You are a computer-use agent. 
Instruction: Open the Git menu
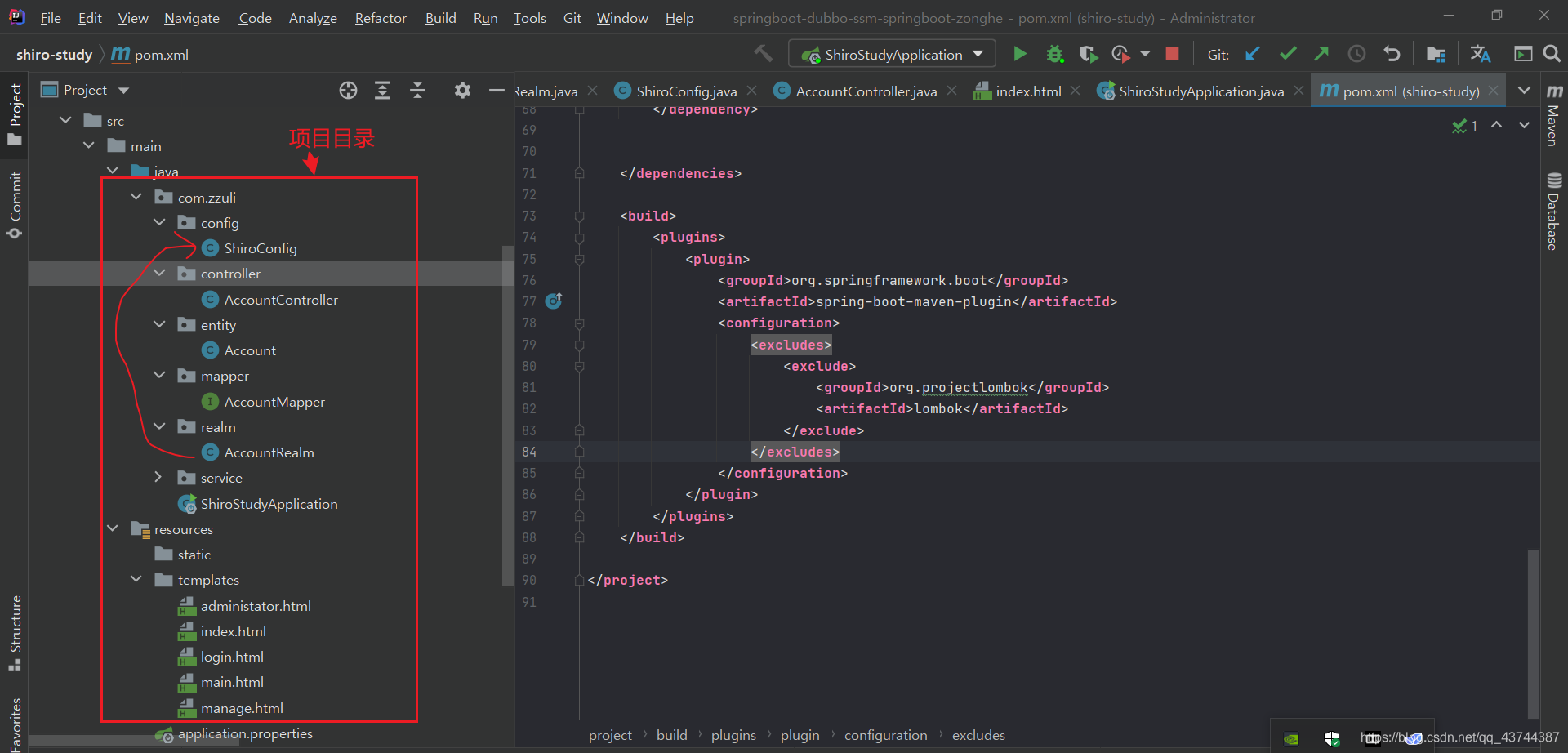tap(572, 18)
